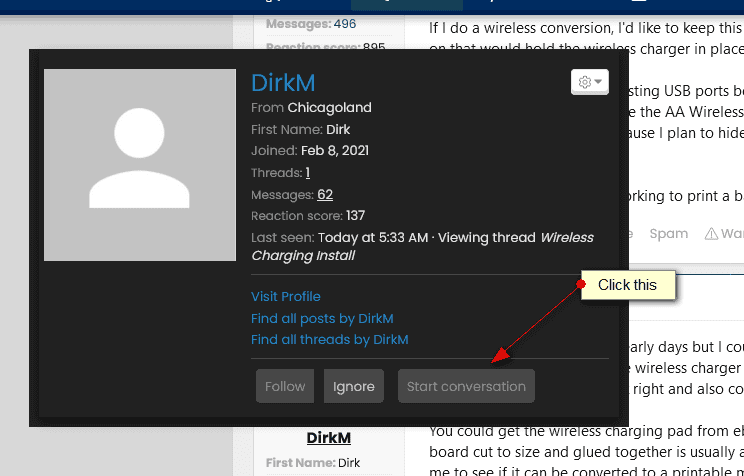This screenshot has height=476, width=744.
Task: Find all threads by DirkM
Action: [330, 340]
